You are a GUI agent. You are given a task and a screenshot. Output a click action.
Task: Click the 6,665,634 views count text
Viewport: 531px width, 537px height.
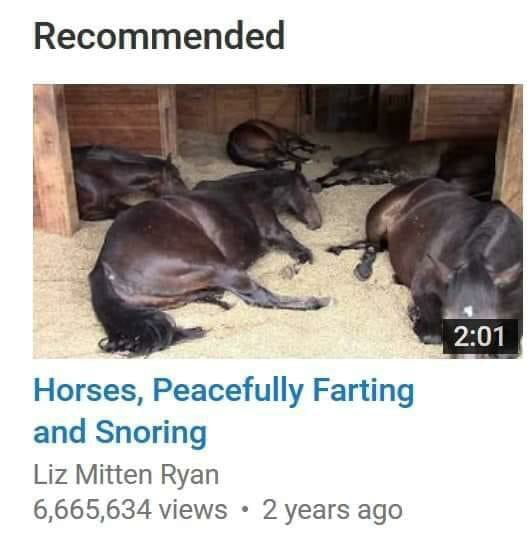(x=130, y=509)
